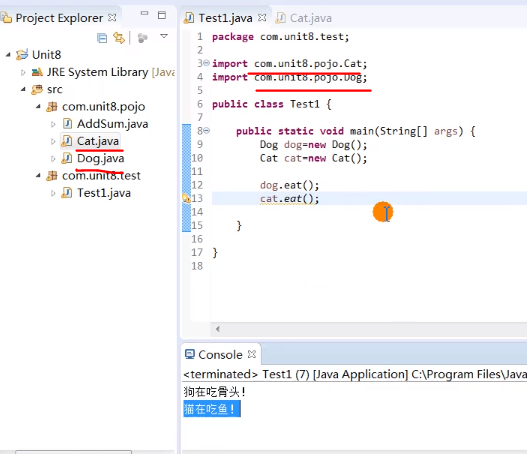The image size is (527, 454).
Task: Click Test1.java editor tab file icon
Action: click(x=189, y=18)
